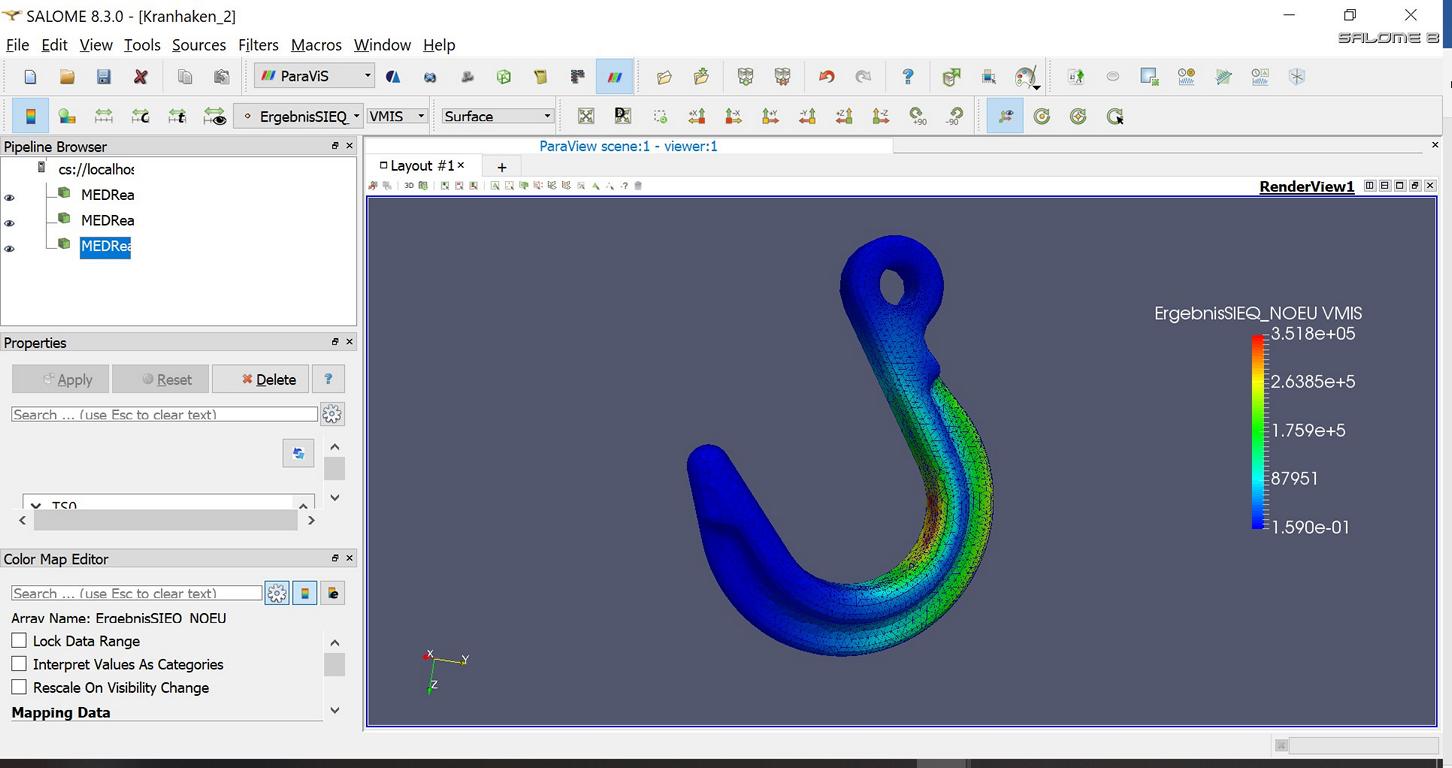Open the Filters menu
1452x768 pixels.
tap(258, 45)
